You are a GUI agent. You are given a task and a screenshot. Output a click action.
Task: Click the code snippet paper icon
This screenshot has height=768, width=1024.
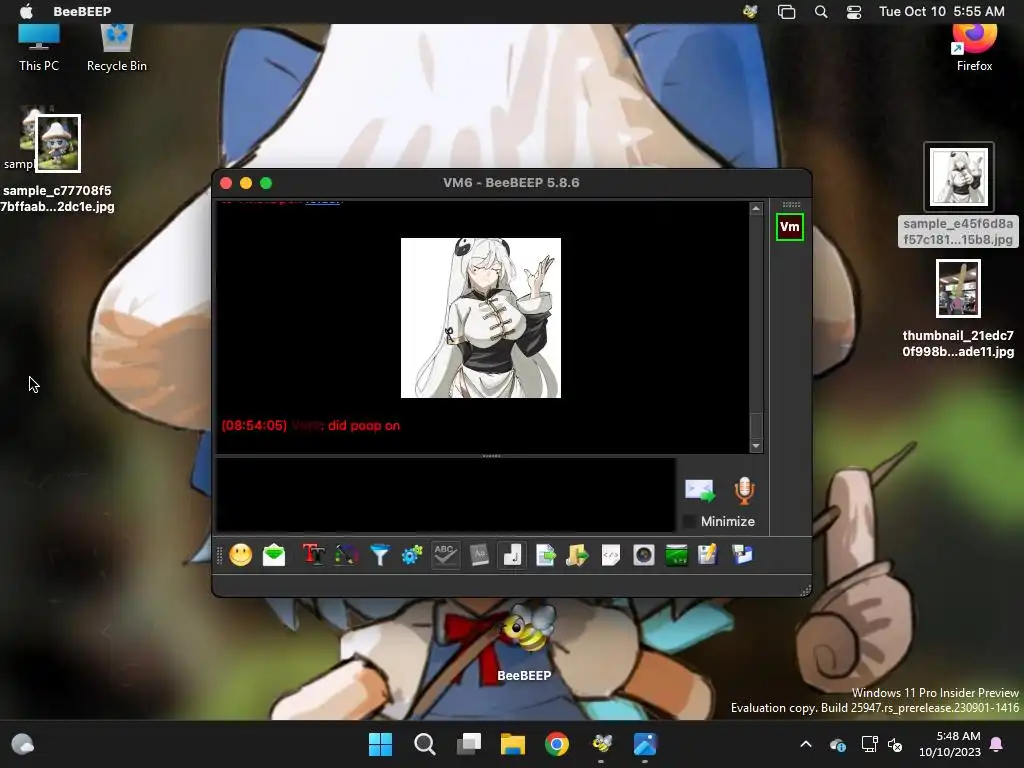pyautogui.click(x=611, y=555)
